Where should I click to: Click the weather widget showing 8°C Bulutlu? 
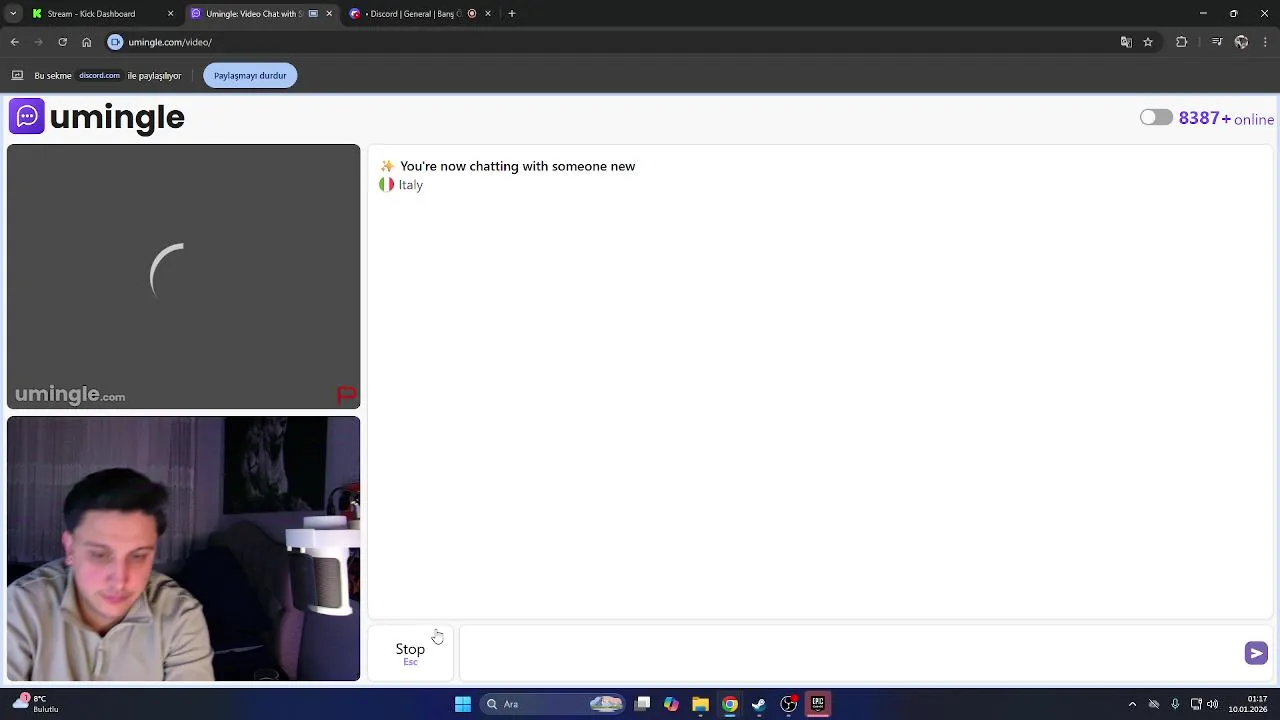36,704
